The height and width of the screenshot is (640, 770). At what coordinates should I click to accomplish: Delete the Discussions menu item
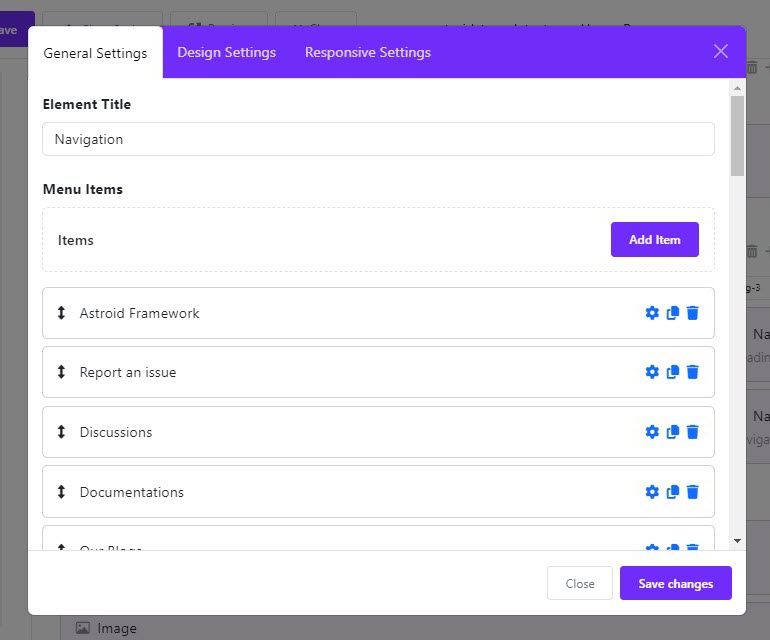[692, 432]
